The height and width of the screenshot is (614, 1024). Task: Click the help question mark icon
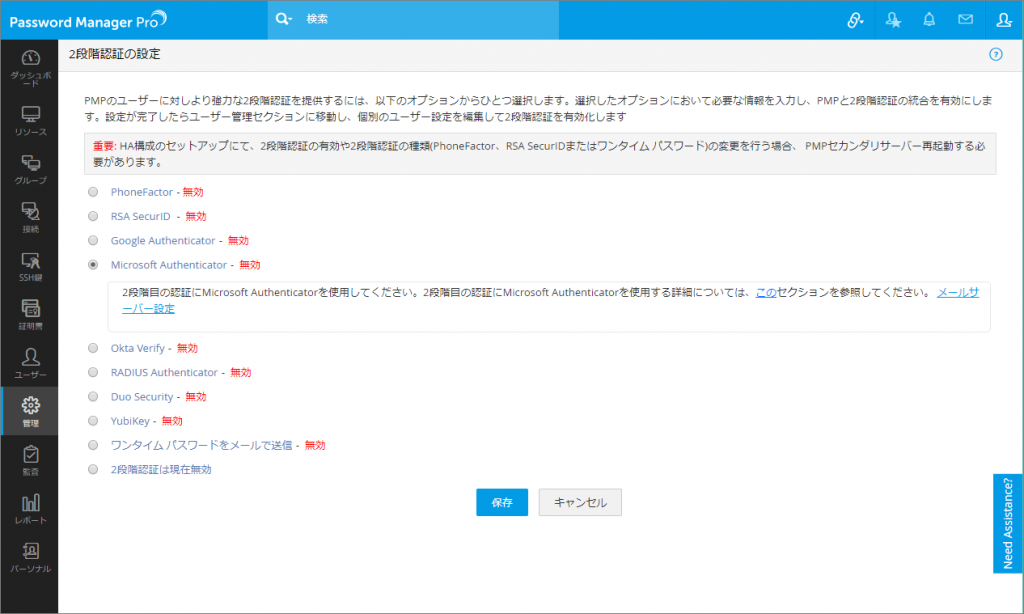[x=995, y=54]
